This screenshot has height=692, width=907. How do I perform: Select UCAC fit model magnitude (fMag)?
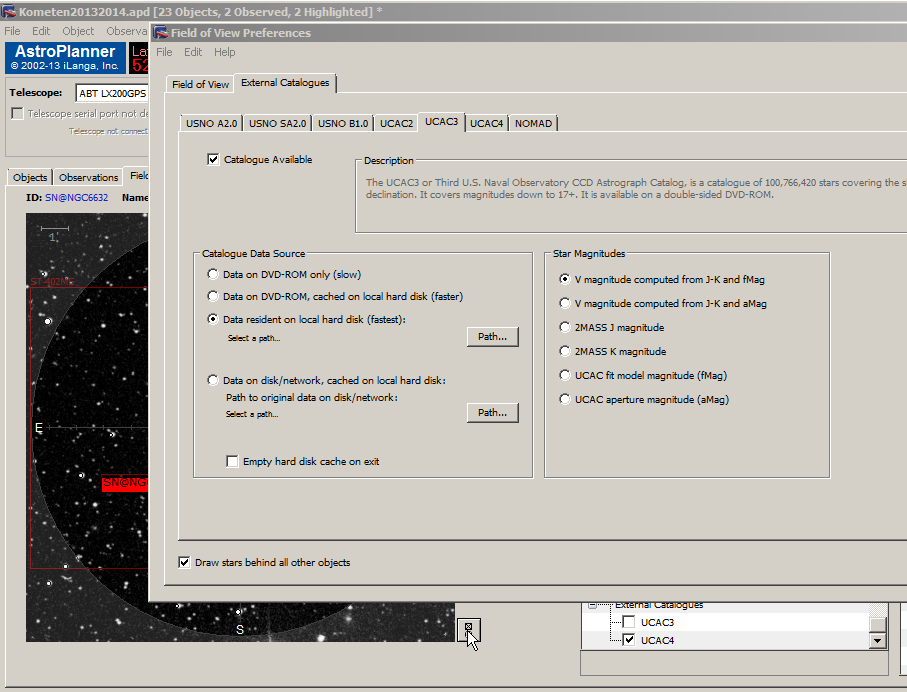click(565, 376)
